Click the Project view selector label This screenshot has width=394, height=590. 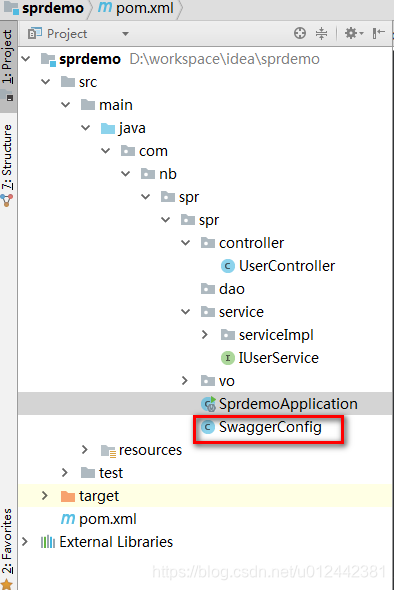click(67, 34)
